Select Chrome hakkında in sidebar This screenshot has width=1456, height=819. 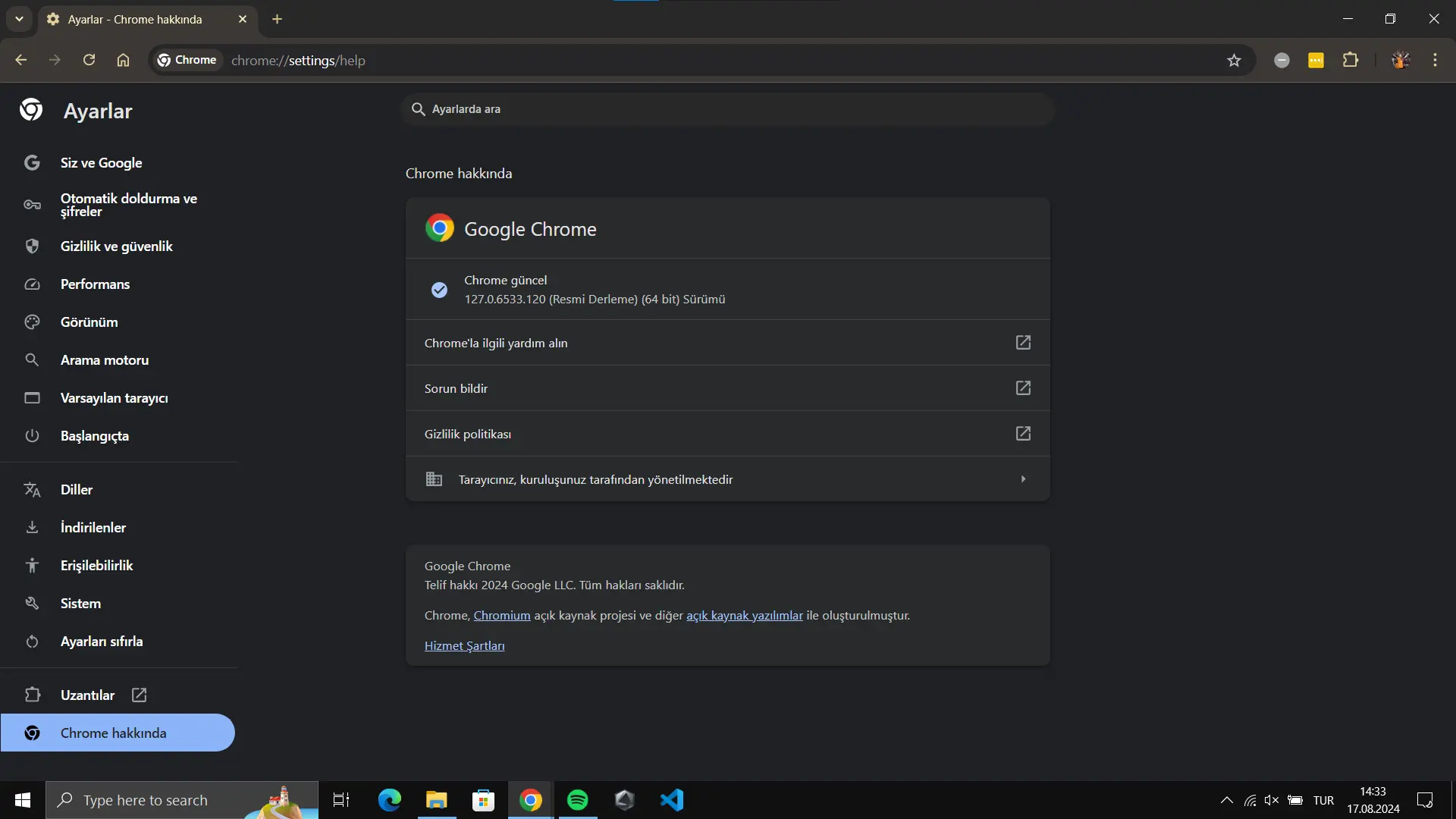[118, 733]
